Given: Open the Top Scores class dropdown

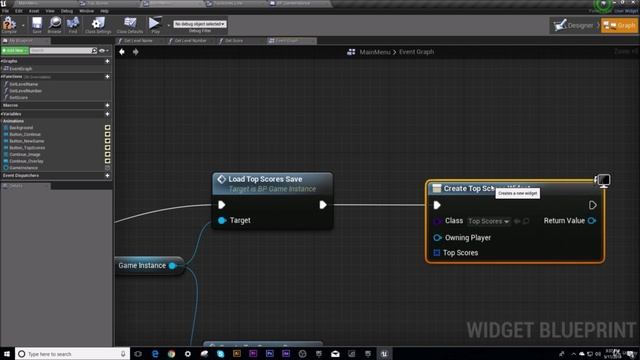Looking at the screenshot, I should coord(489,221).
